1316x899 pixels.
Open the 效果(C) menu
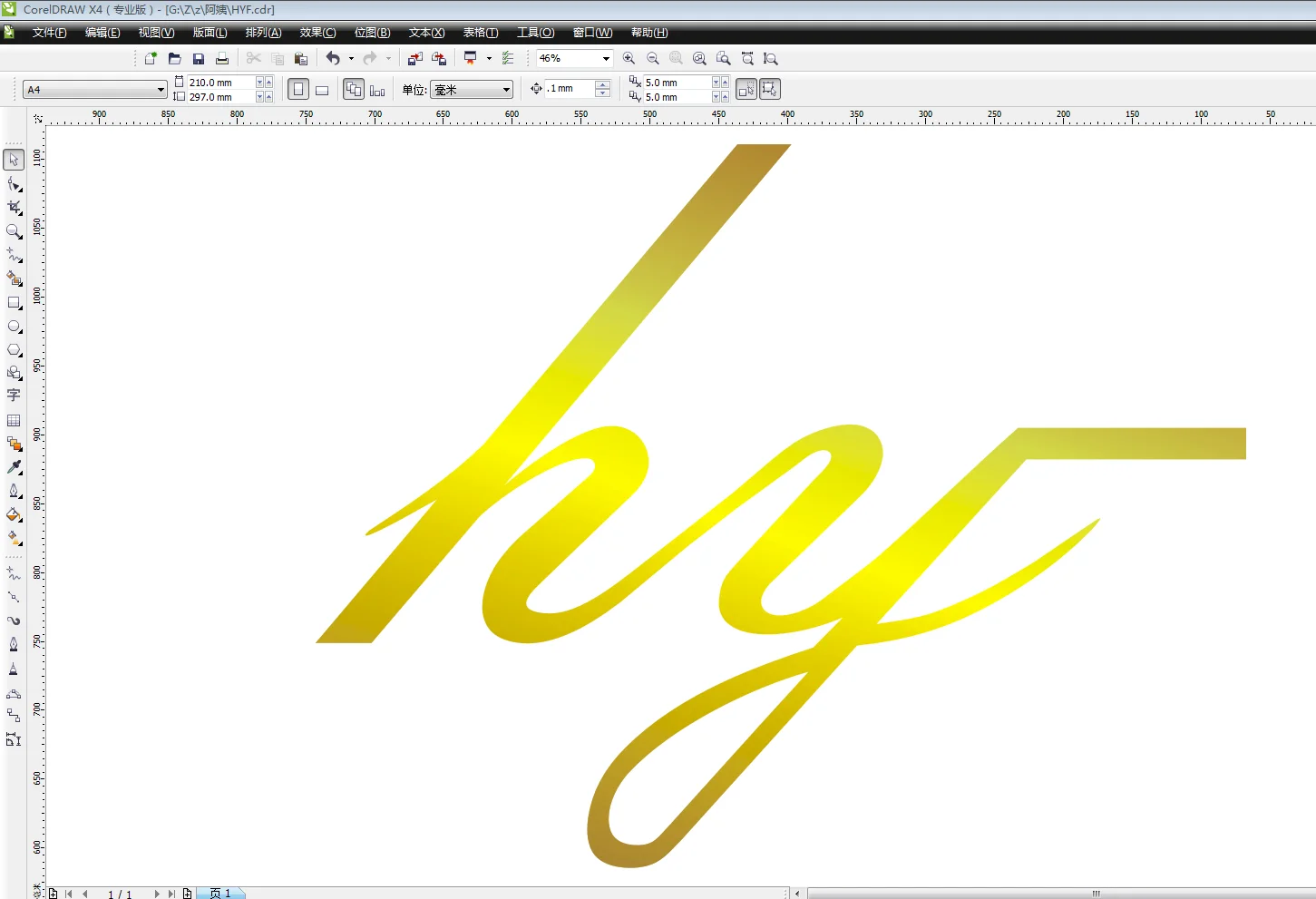[317, 33]
